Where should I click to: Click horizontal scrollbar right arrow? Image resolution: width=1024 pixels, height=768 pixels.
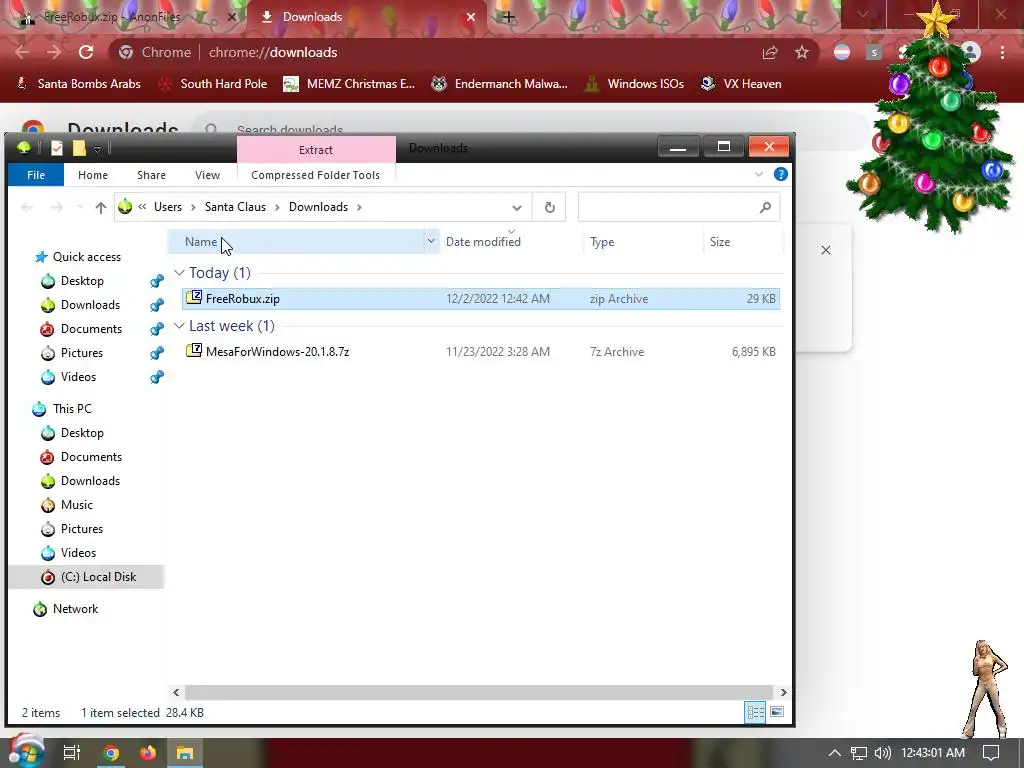[x=783, y=692]
